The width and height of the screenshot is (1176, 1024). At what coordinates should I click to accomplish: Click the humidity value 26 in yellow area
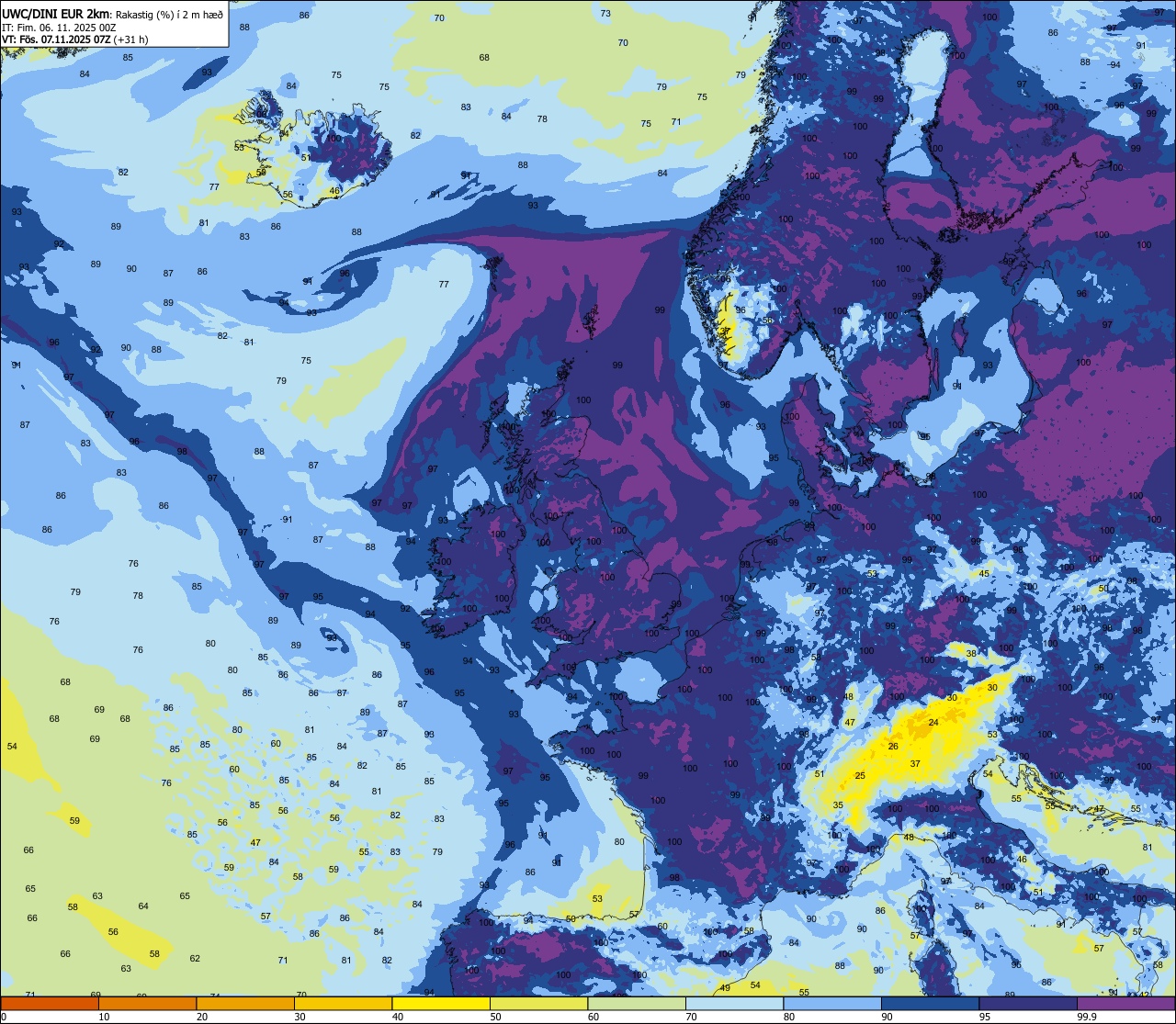(x=893, y=747)
